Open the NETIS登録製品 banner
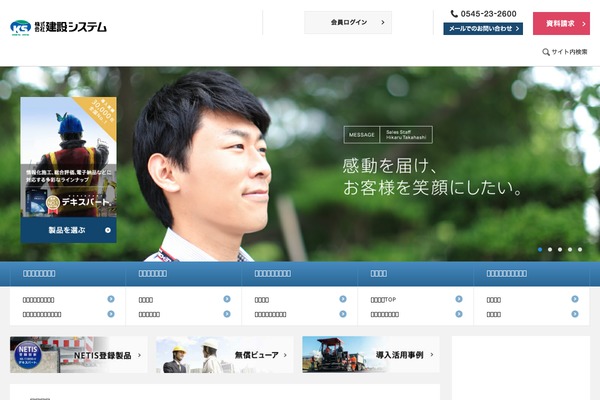This screenshot has height=400, width=600. tap(79, 355)
